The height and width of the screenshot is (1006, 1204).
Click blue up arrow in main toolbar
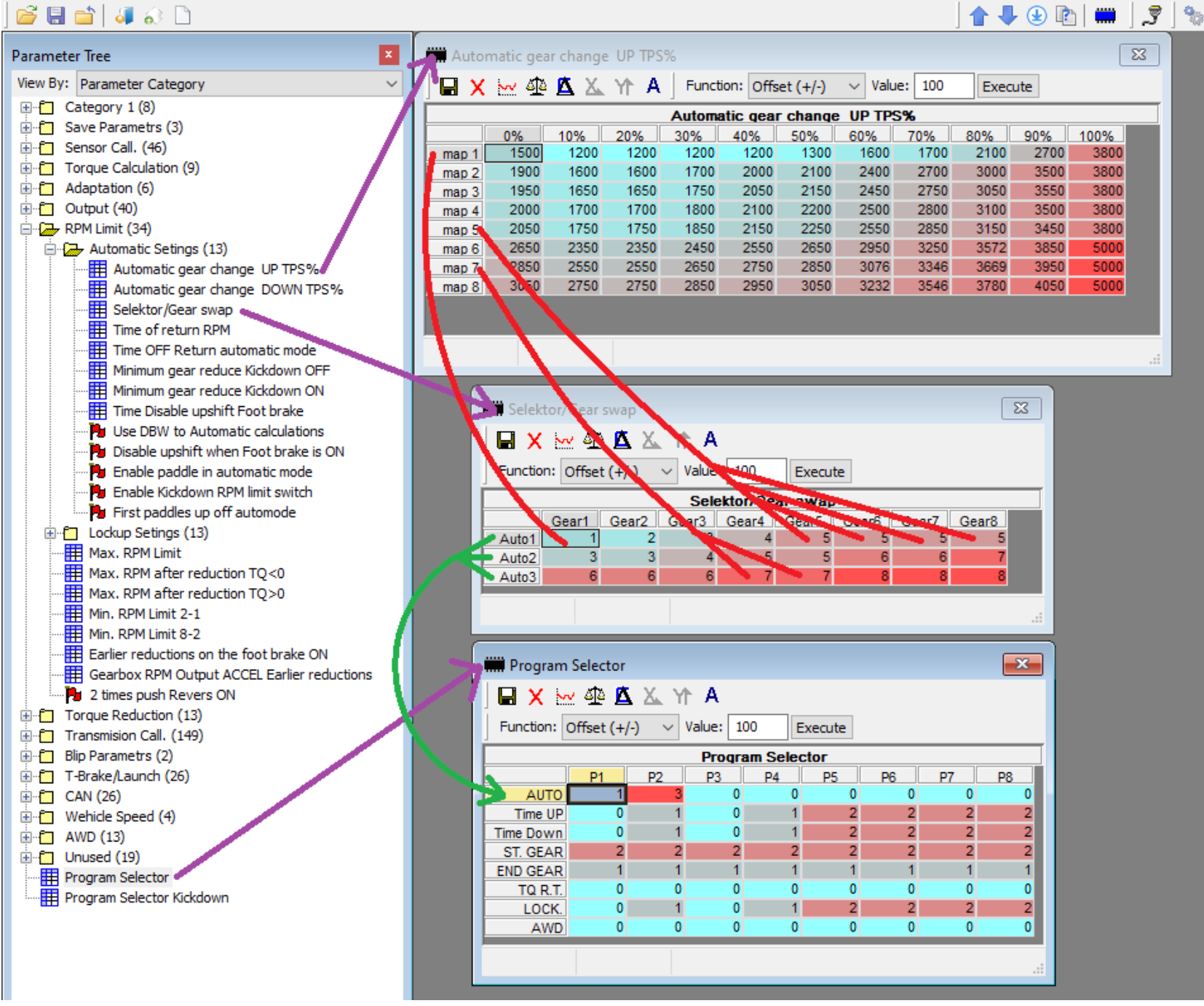(979, 15)
